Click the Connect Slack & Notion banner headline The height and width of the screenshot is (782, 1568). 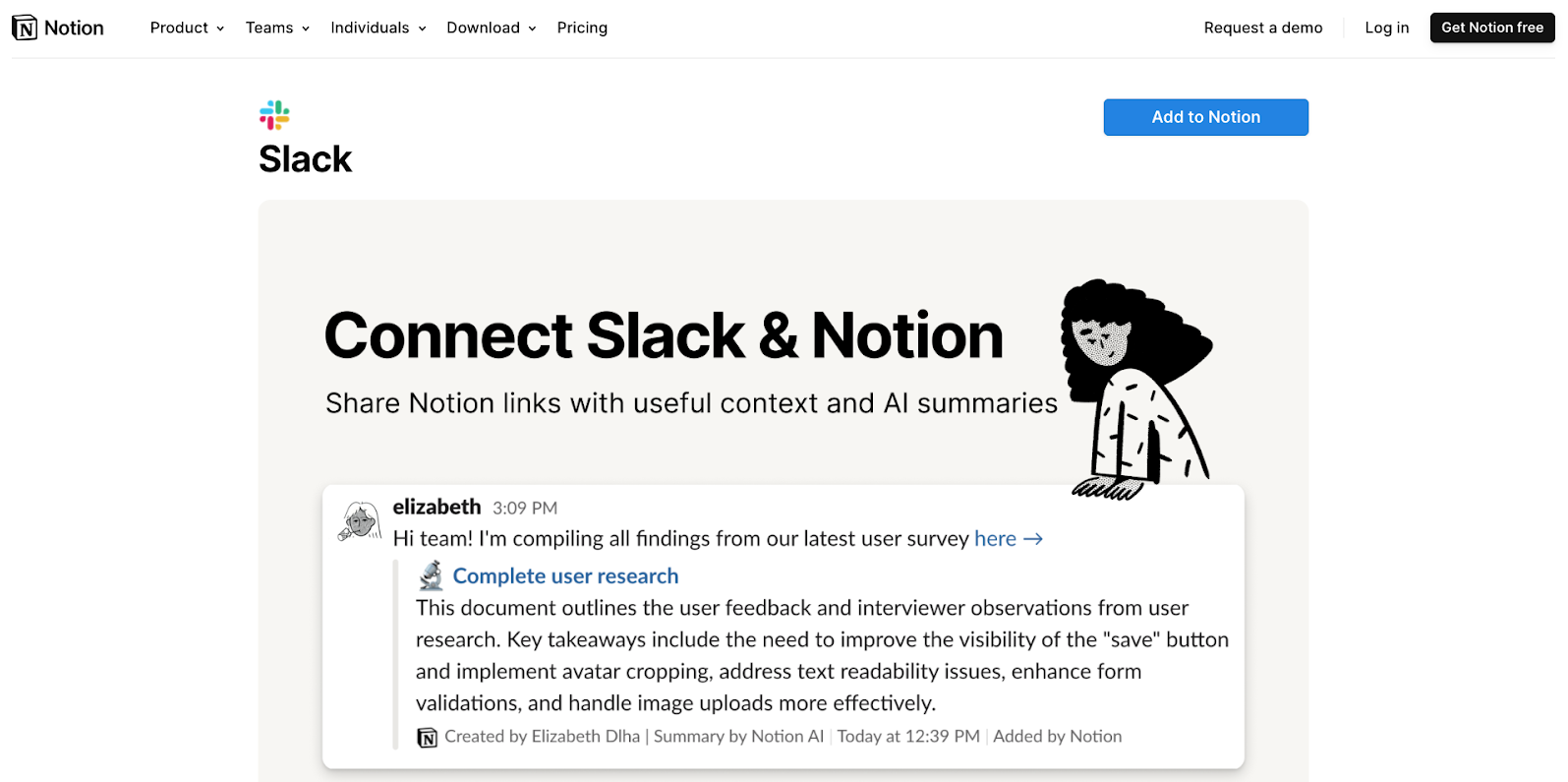(x=664, y=335)
